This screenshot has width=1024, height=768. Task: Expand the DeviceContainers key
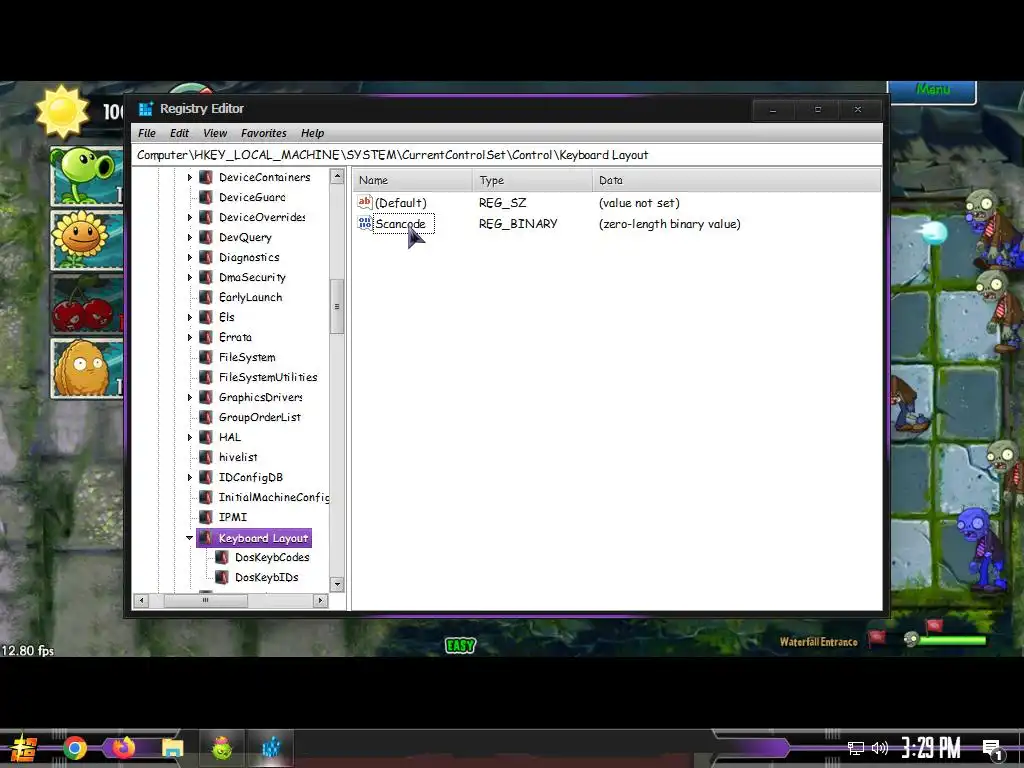point(190,177)
